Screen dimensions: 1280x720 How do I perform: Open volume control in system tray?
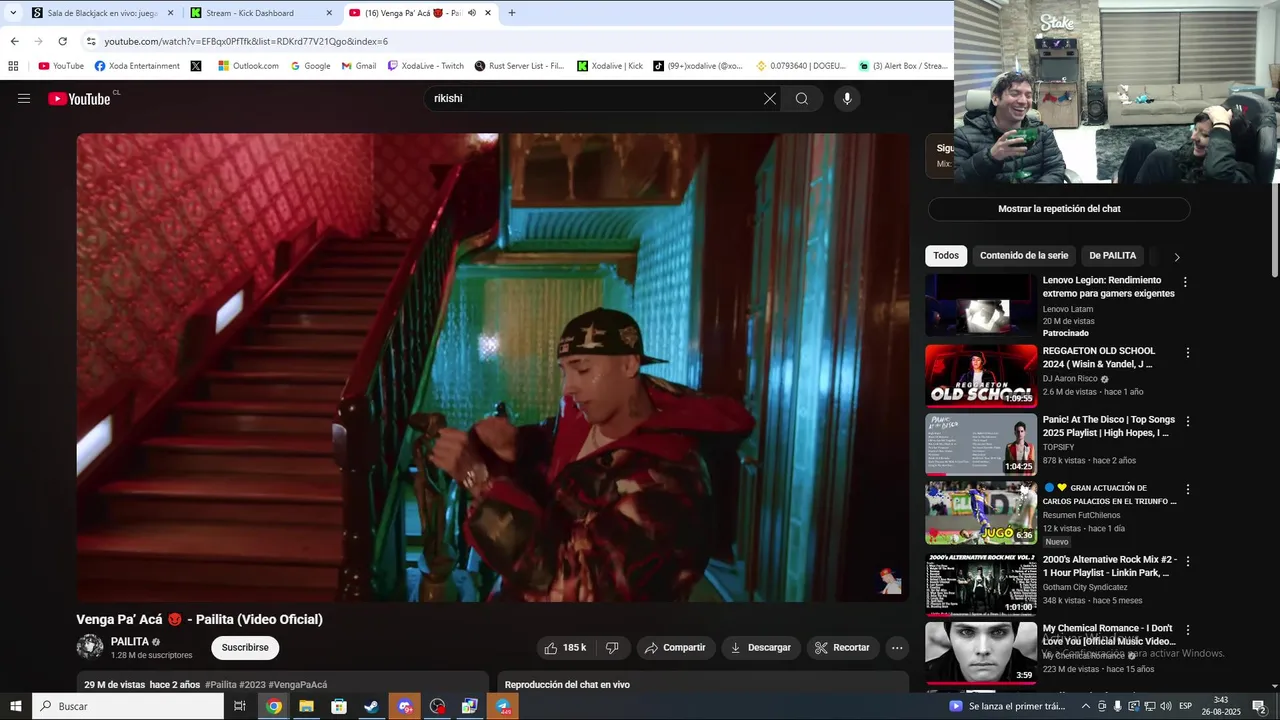(1166, 706)
